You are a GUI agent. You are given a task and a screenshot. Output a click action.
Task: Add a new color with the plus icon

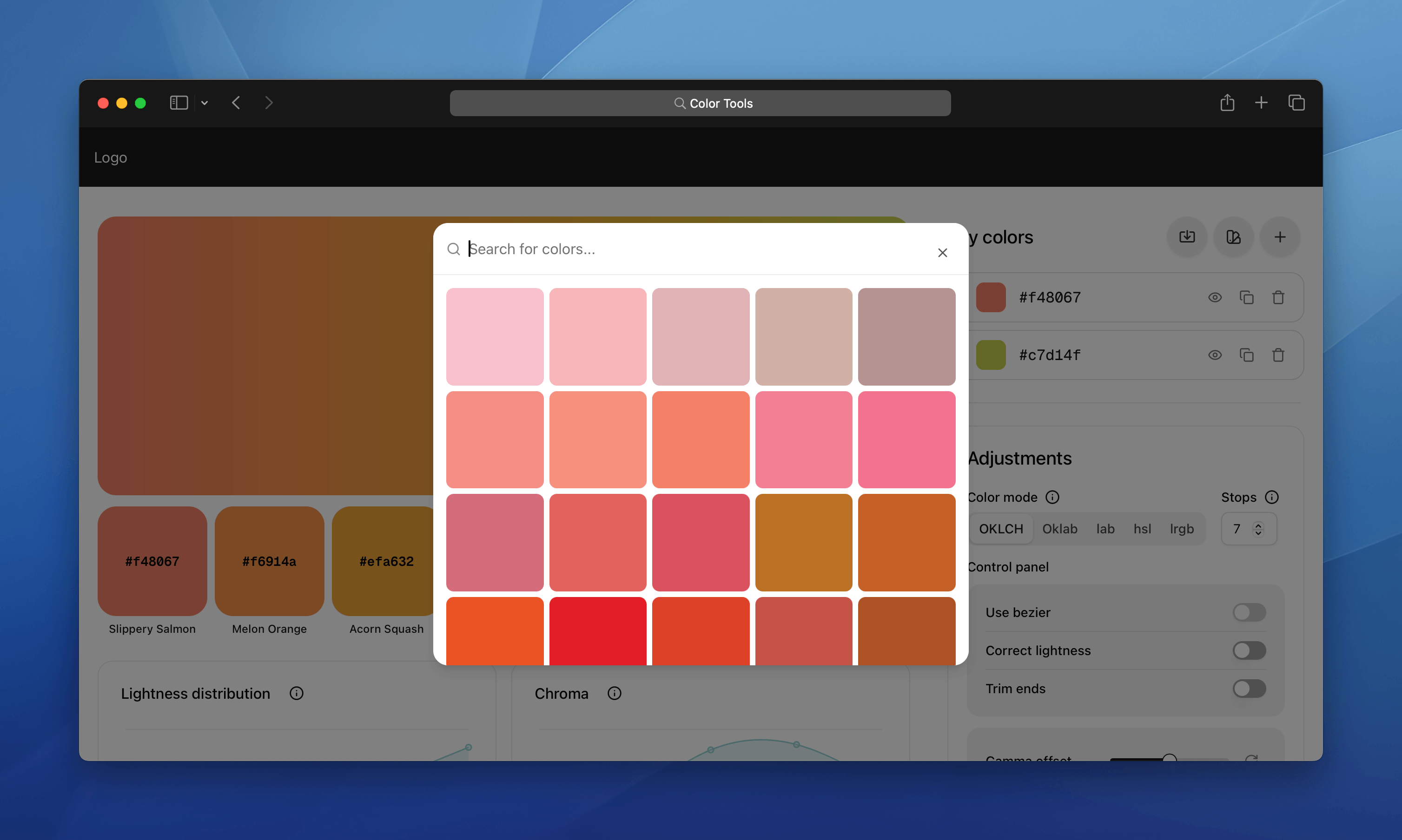pos(1280,237)
